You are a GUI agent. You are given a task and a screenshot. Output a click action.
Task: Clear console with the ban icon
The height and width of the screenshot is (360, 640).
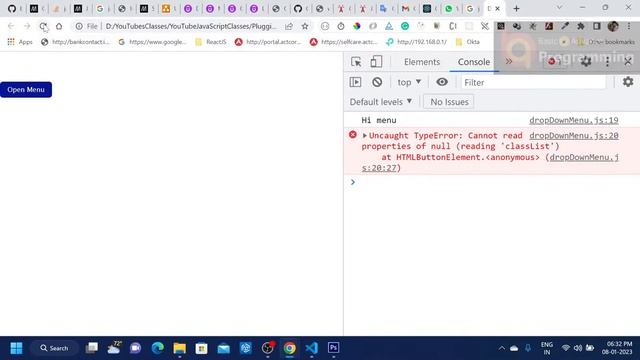pos(377,82)
